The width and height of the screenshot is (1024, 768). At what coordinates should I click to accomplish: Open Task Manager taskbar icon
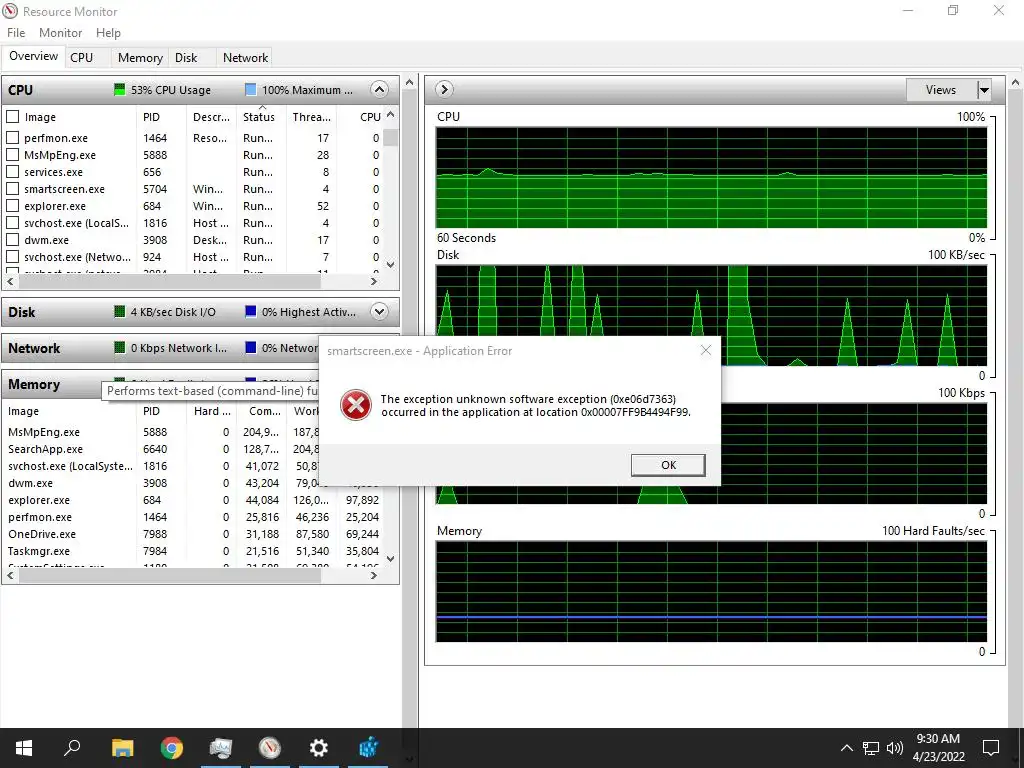click(x=221, y=748)
